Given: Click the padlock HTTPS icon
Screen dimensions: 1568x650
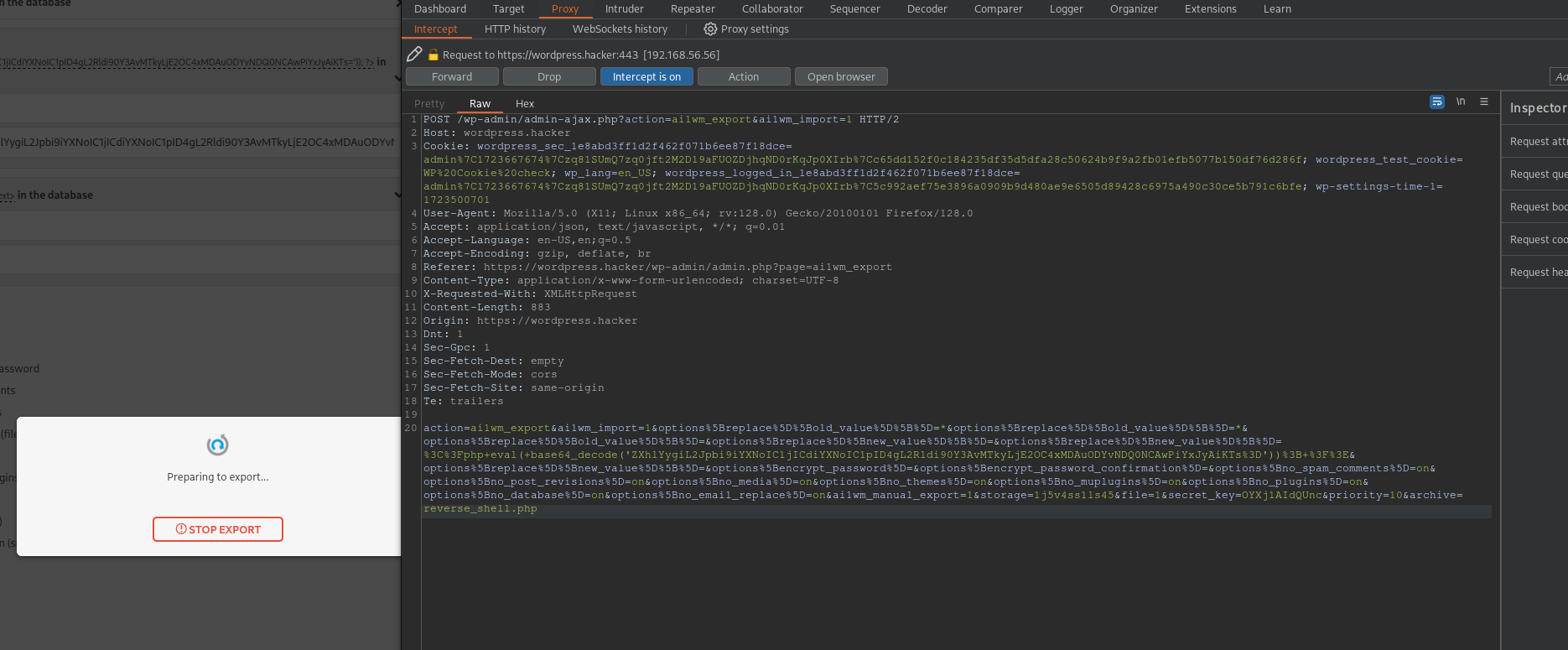Looking at the screenshot, I should [x=434, y=55].
